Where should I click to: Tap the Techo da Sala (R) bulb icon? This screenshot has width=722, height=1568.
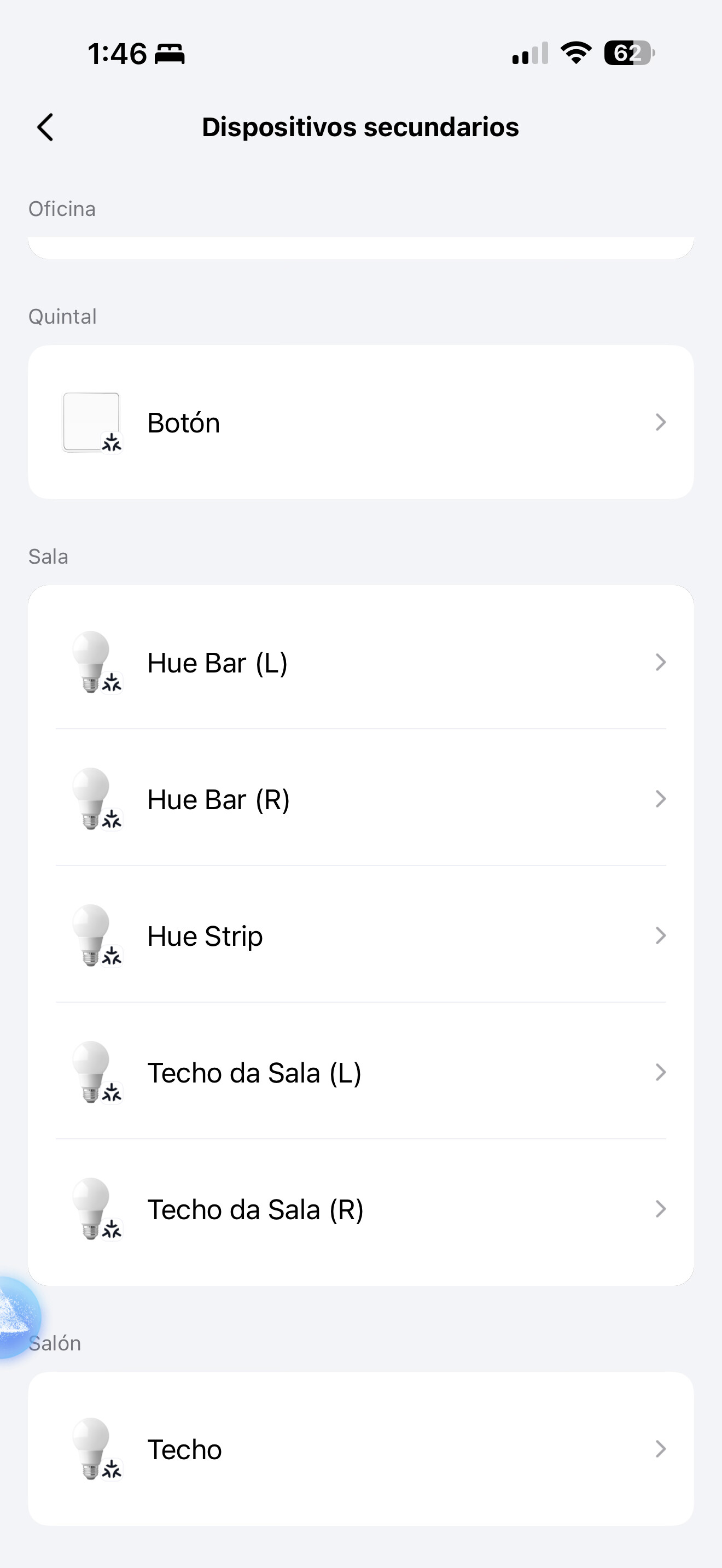coord(96,1209)
